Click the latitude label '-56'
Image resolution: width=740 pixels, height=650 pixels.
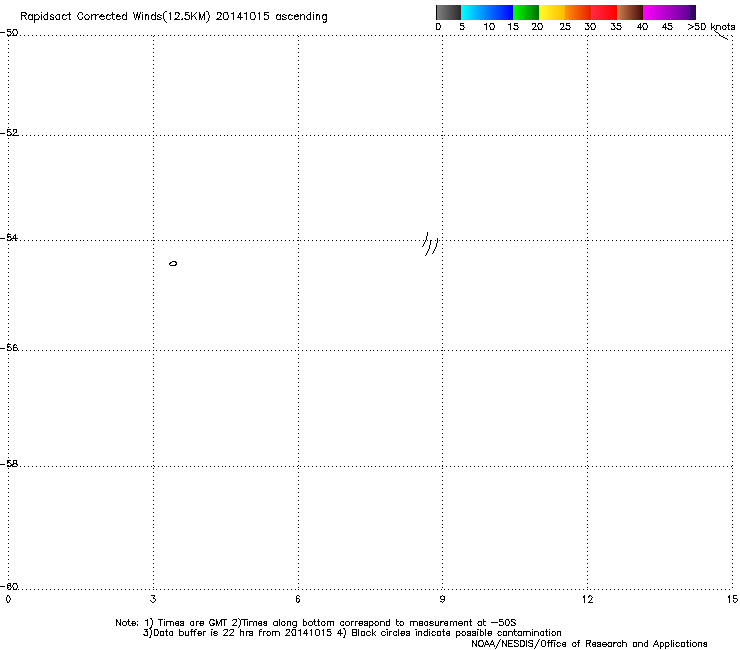(9, 347)
